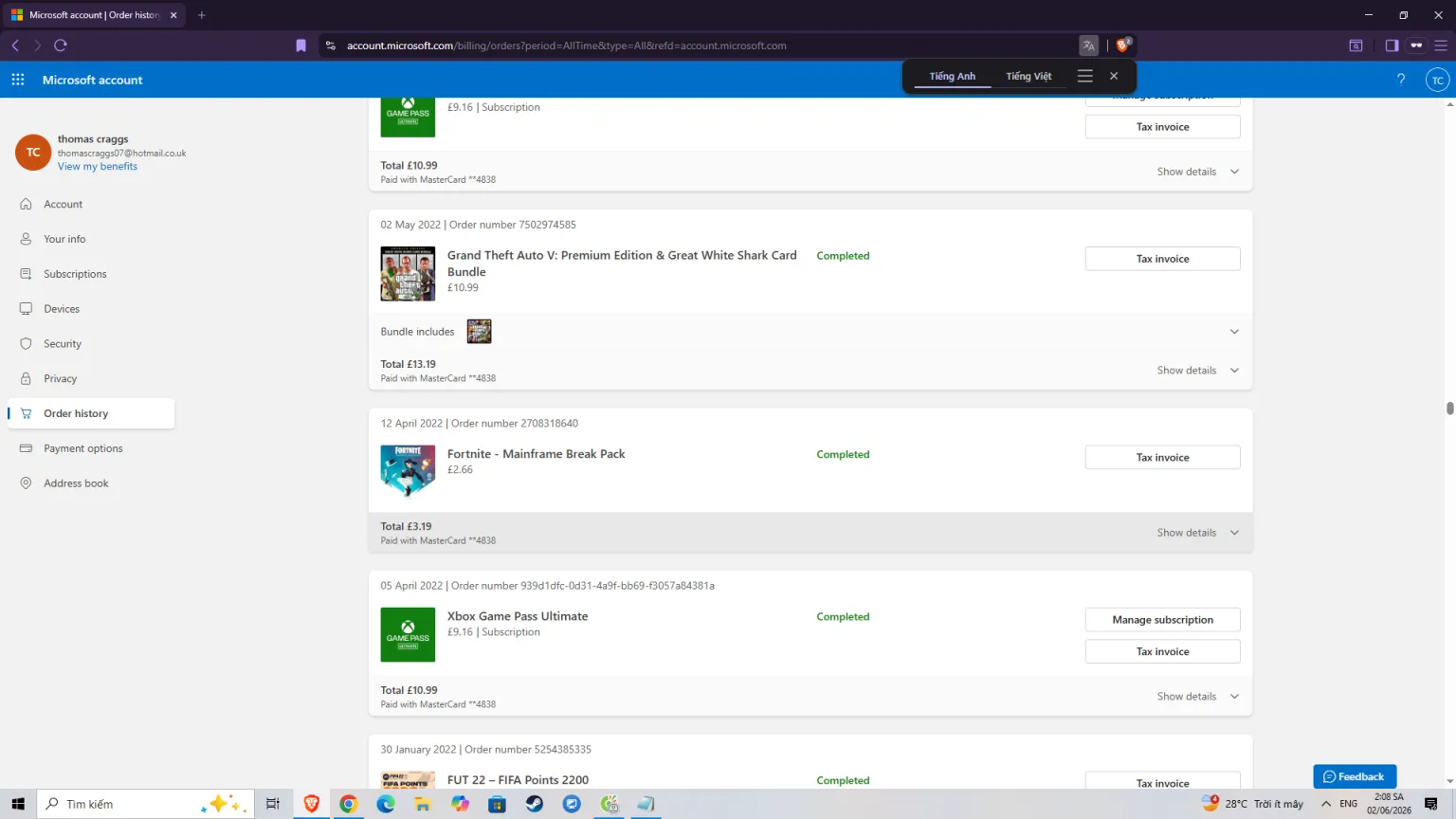
Task: Expand Show details for 05 April order
Action: (1198, 697)
